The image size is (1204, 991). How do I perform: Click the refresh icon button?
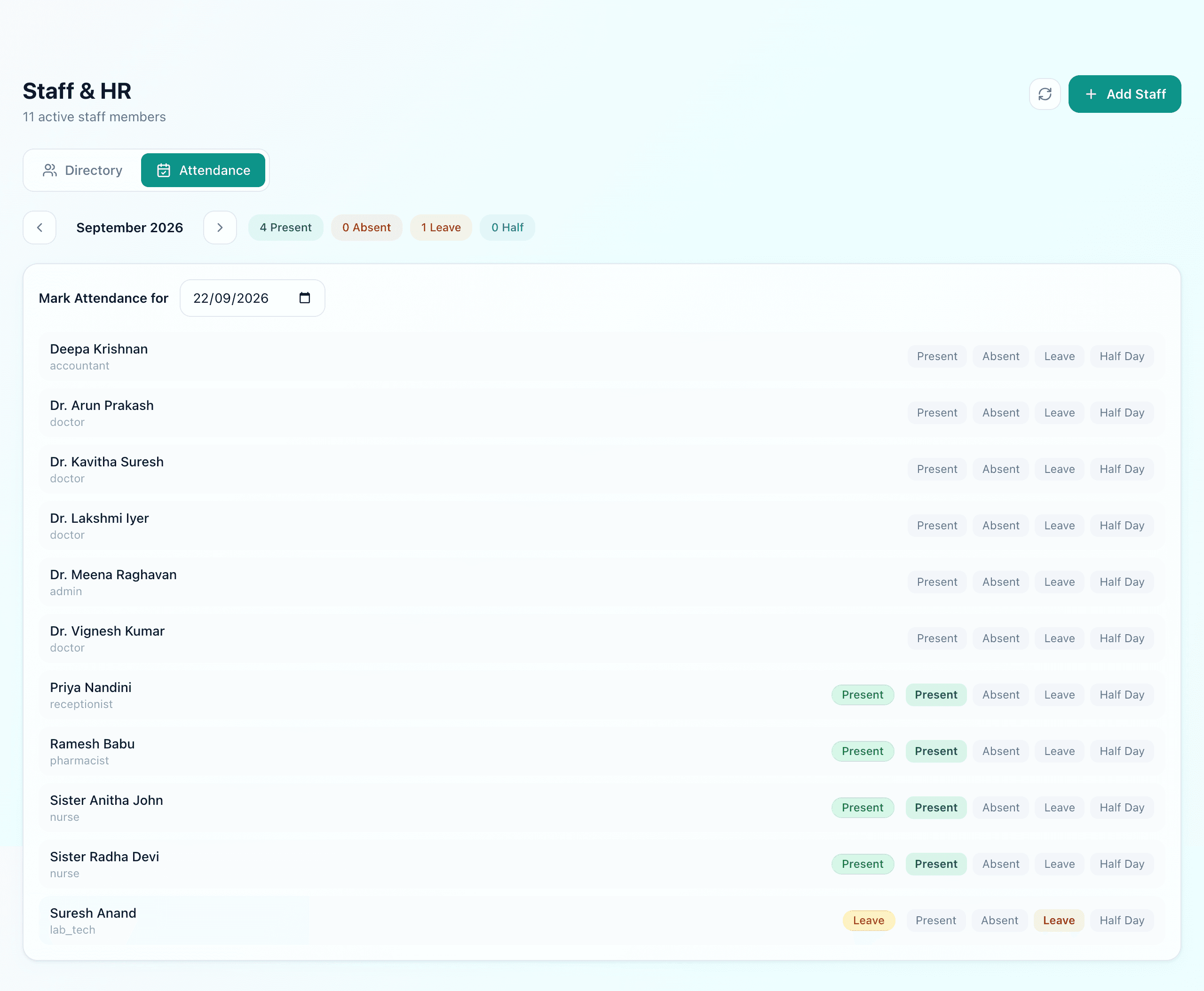click(1045, 94)
